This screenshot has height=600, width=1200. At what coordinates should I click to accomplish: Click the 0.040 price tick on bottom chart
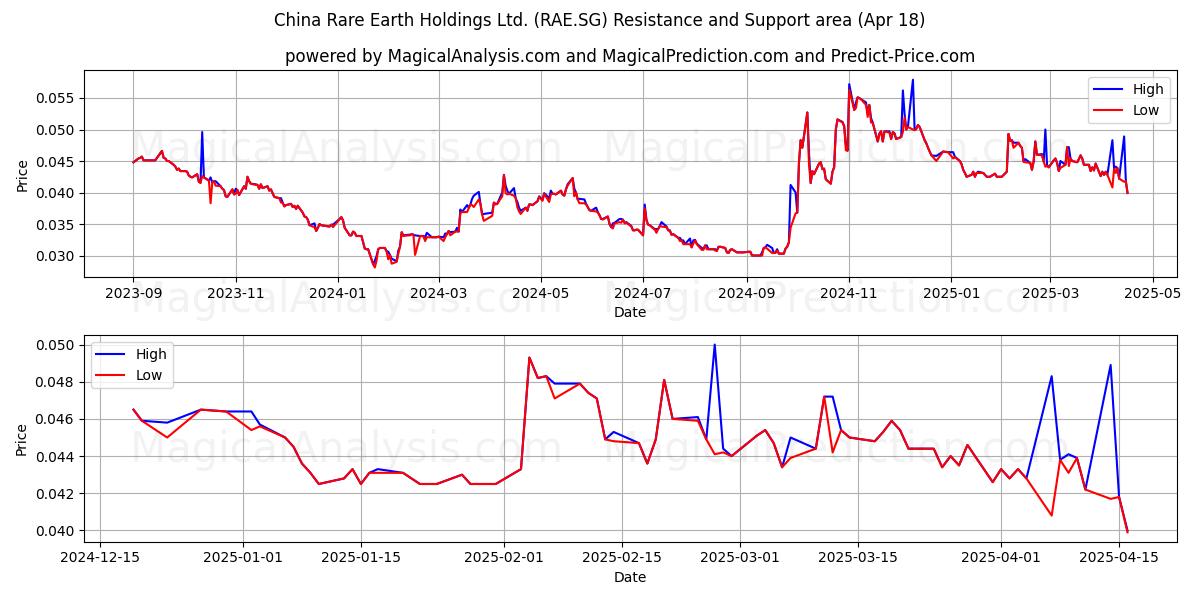pyautogui.click(x=57, y=531)
